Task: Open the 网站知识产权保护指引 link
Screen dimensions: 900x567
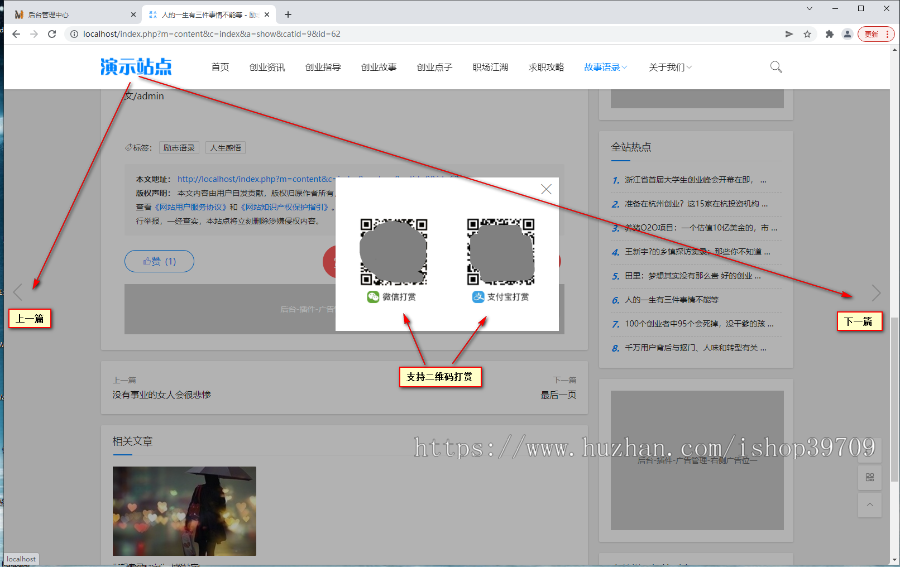Action: 285,207
